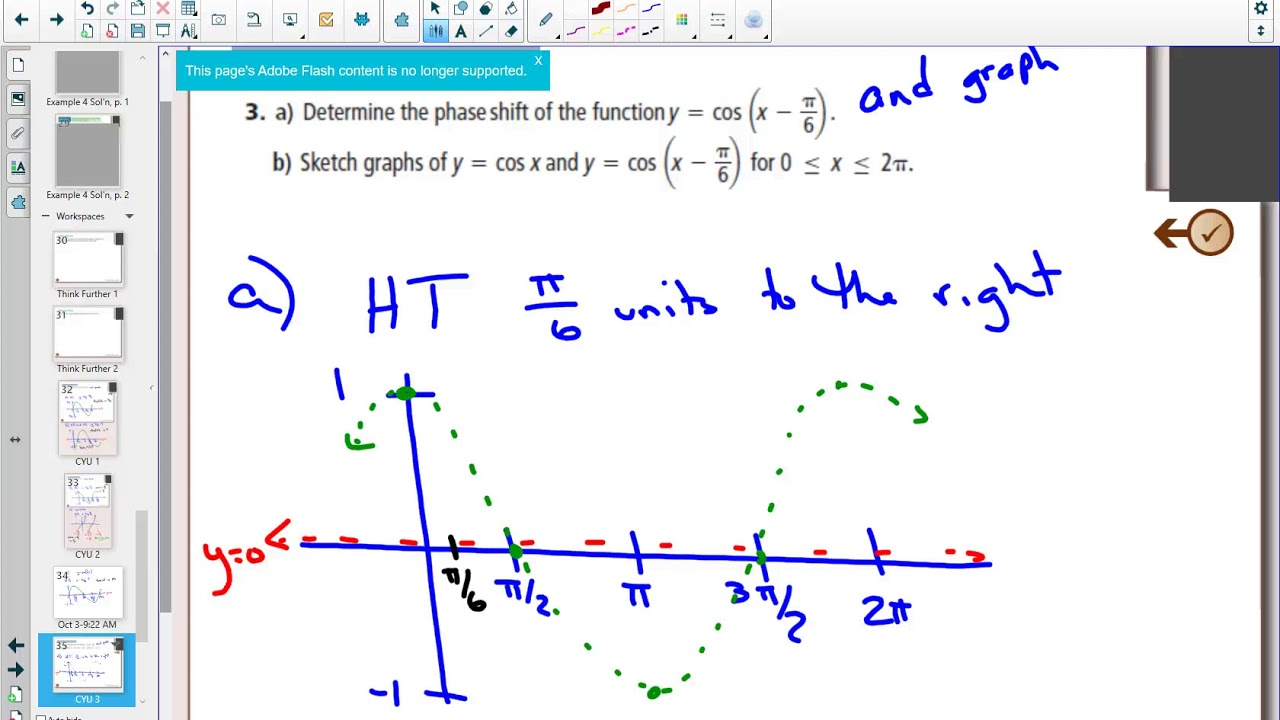Image resolution: width=1280 pixels, height=720 pixels.
Task: Select the Line tool
Action: [x=486, y=31]
